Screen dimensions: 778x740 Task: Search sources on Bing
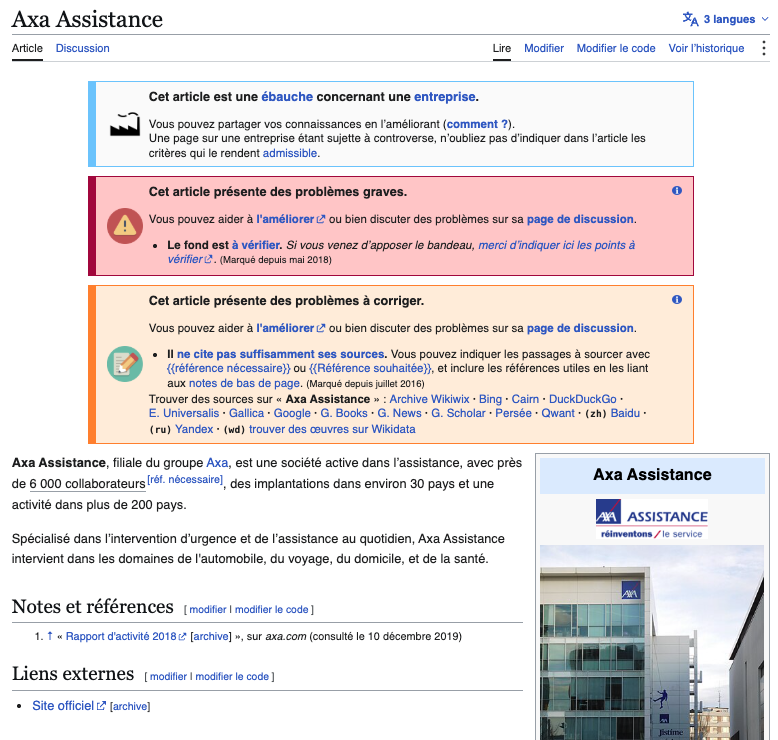490,399
